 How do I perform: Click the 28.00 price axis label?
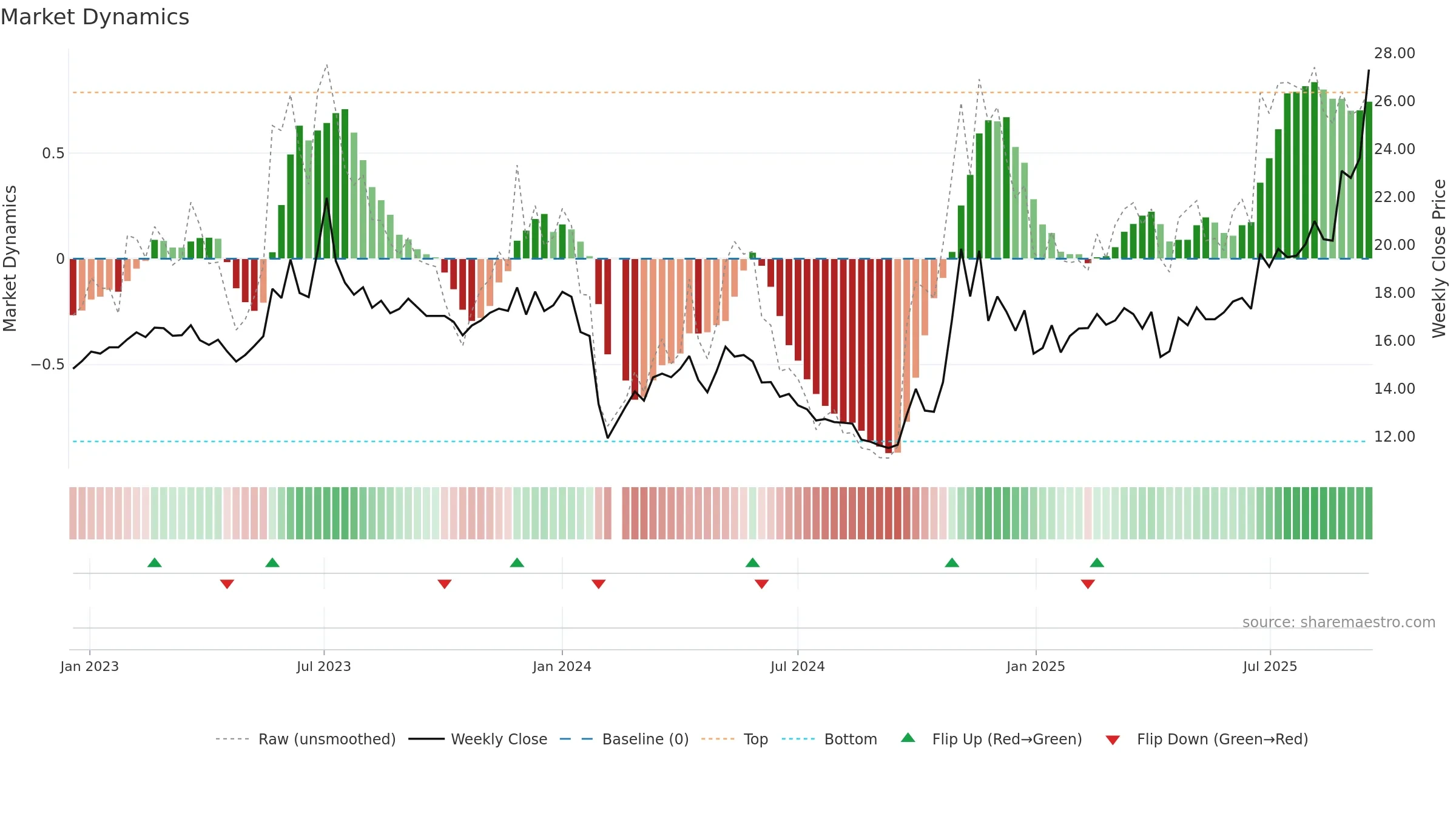click(x=1395, y=53)
